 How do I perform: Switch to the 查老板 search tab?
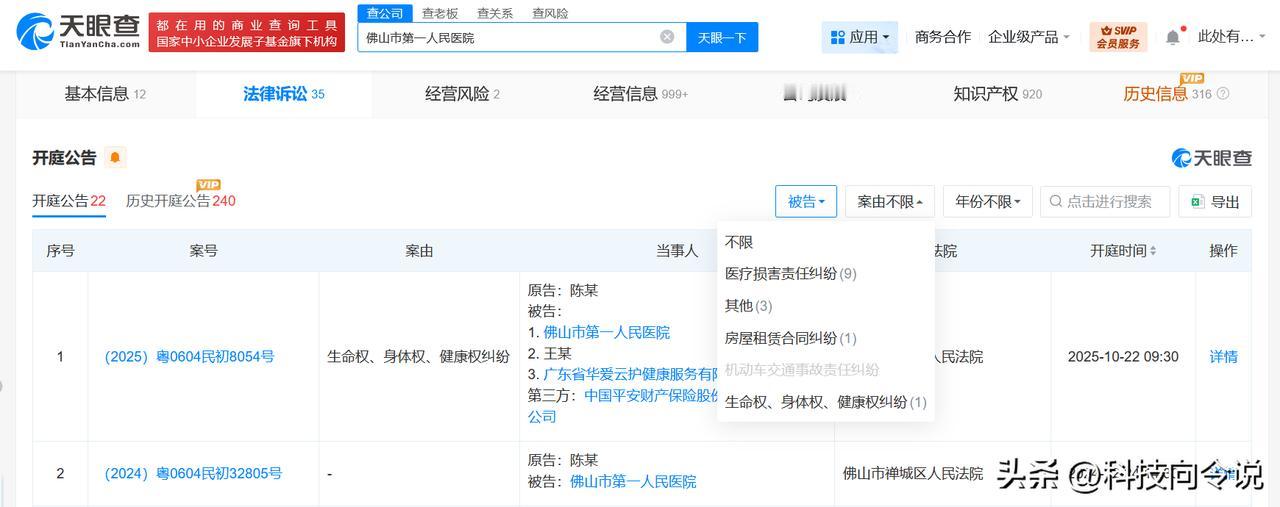coord(440,13)
